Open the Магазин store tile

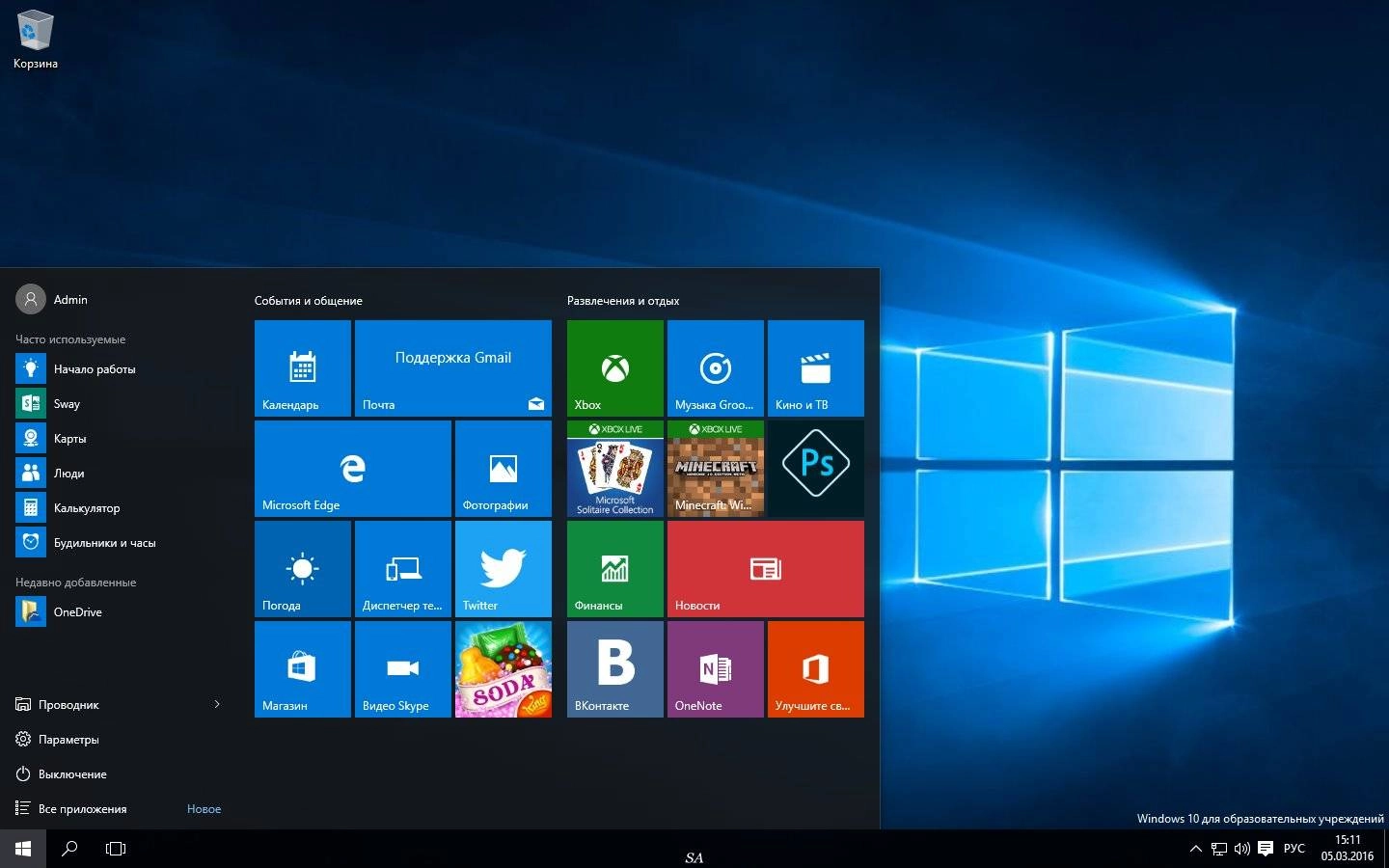(303, 669)
